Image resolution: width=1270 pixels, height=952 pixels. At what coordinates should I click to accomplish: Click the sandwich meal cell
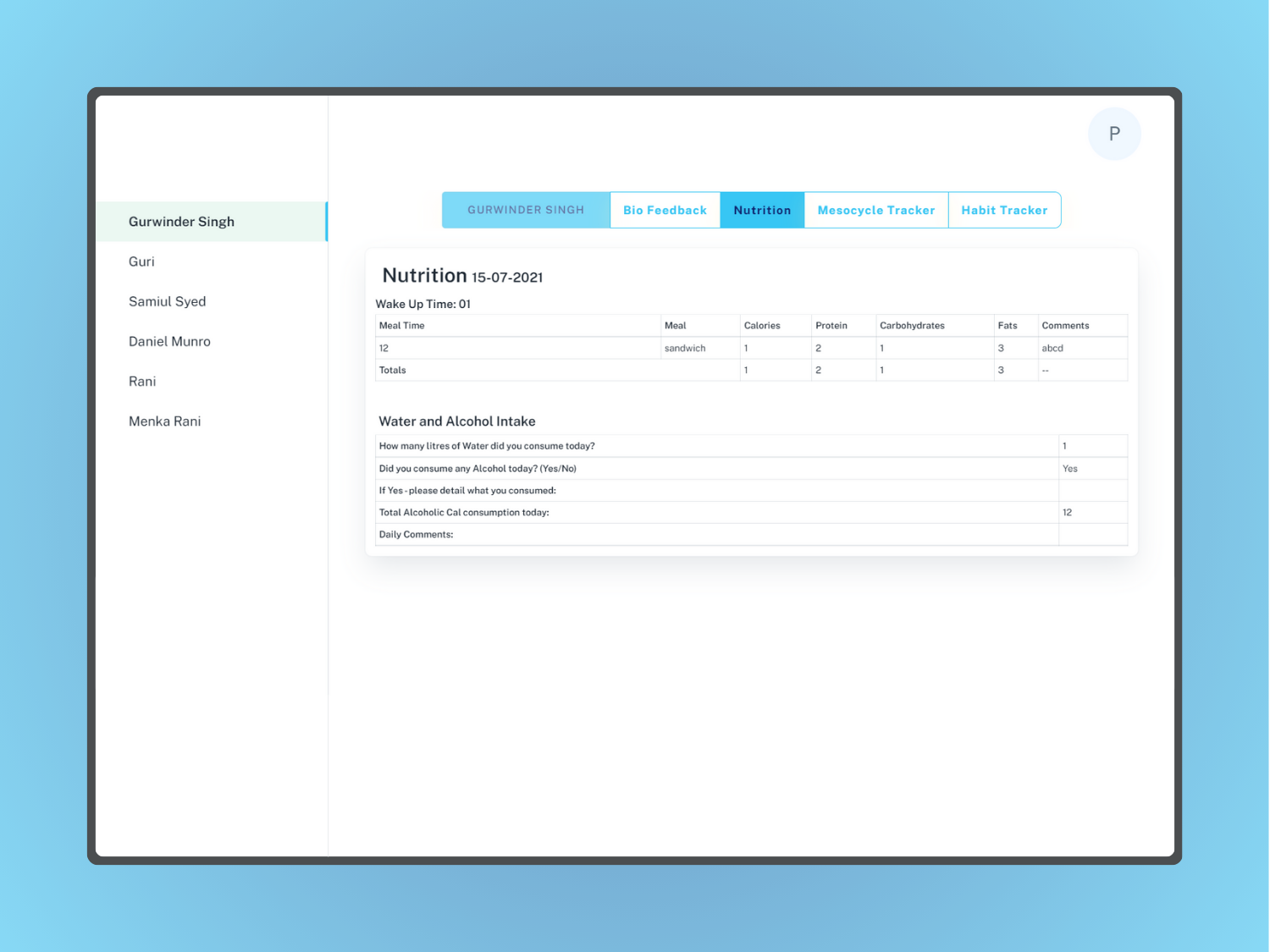[685, 348]
